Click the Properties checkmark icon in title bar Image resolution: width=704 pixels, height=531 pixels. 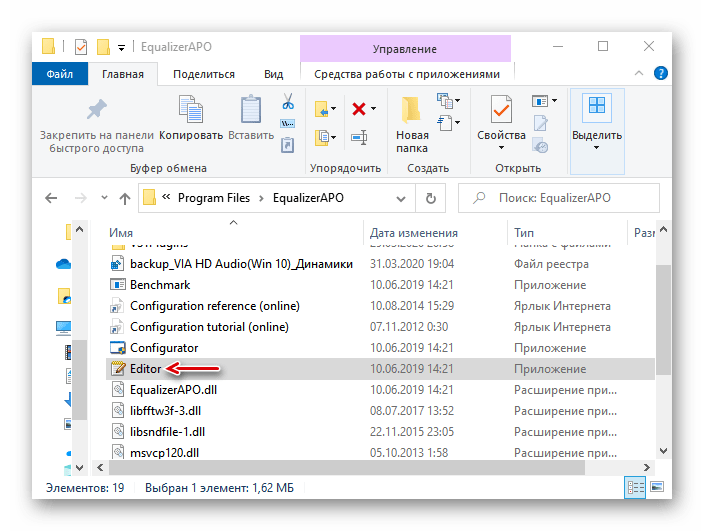click(81, 47)
